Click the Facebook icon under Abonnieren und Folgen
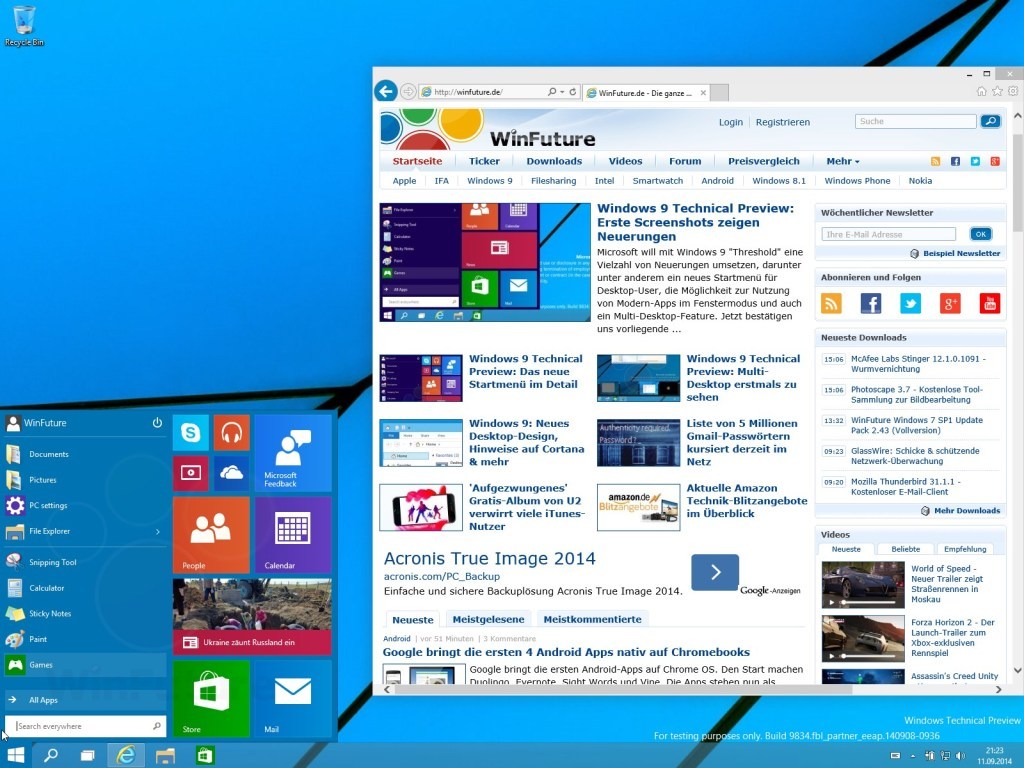 coord(871,303)
